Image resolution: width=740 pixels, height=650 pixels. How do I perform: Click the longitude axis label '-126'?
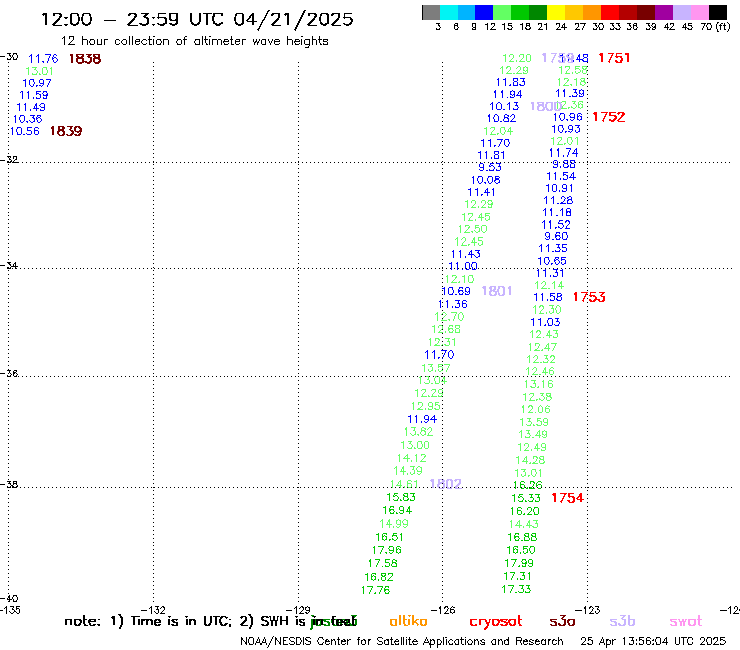click(x=443, y=610)
